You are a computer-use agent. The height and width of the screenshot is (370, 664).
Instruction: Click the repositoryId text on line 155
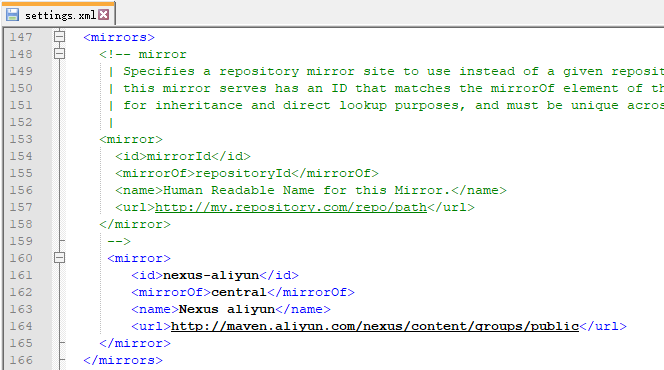pos(243,173)
